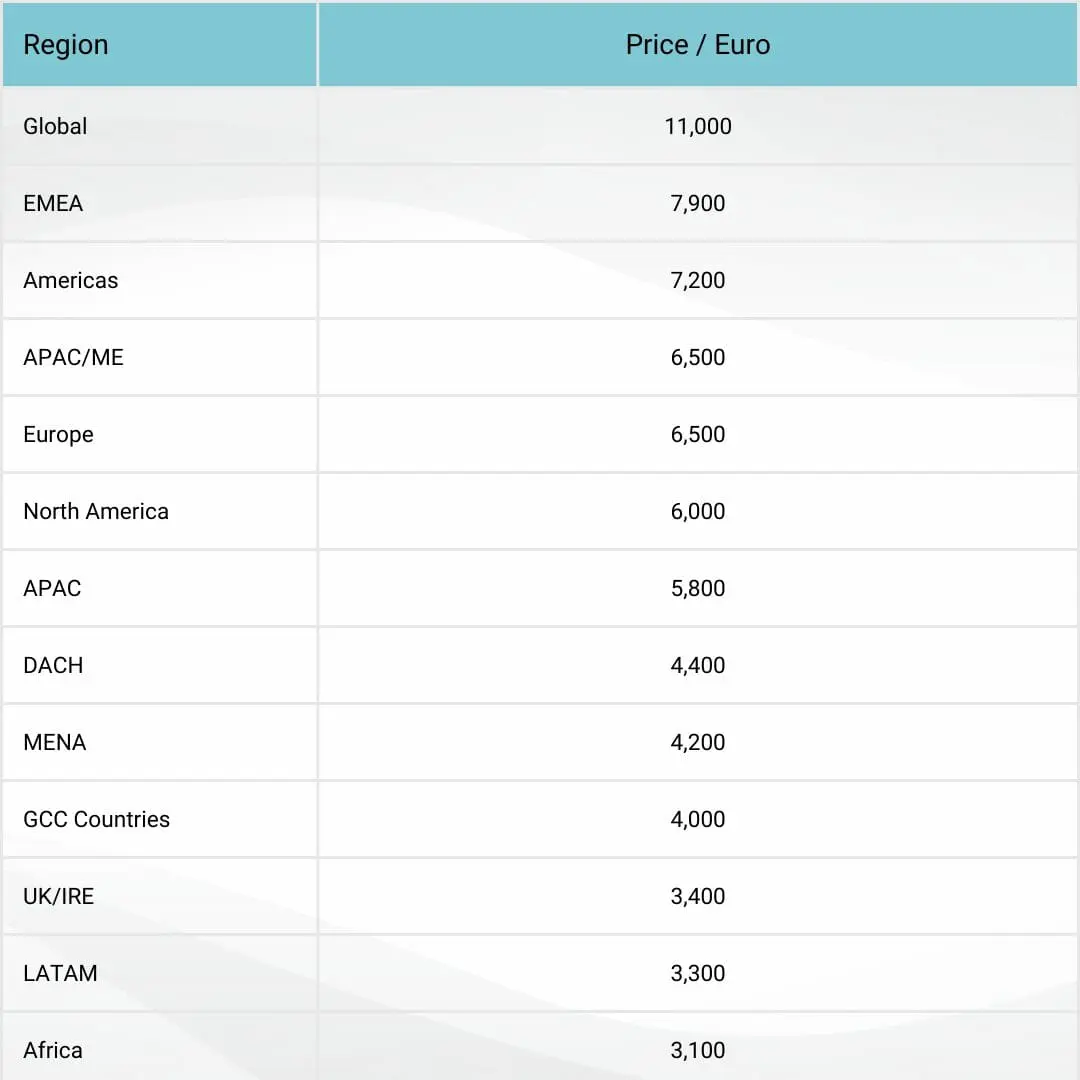Click the 5,800 price for APAC

[698, 588]
